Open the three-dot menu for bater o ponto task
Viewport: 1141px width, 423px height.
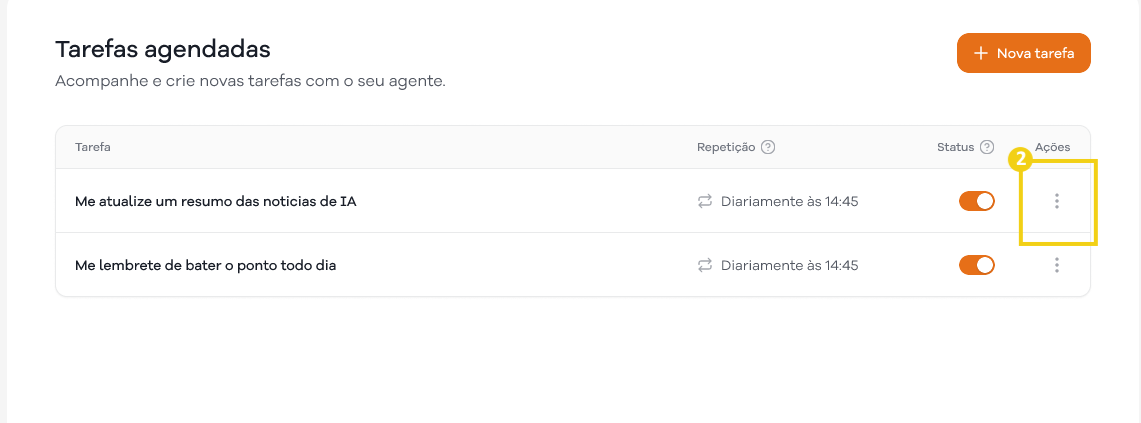click(1057, 265)
